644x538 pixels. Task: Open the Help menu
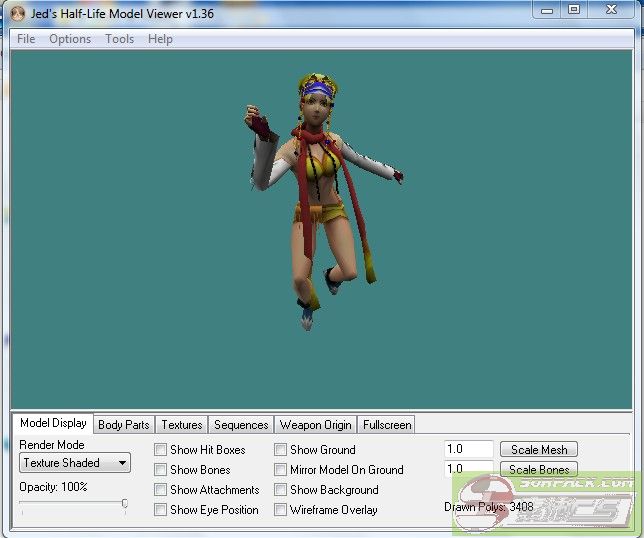click(160, 39)
